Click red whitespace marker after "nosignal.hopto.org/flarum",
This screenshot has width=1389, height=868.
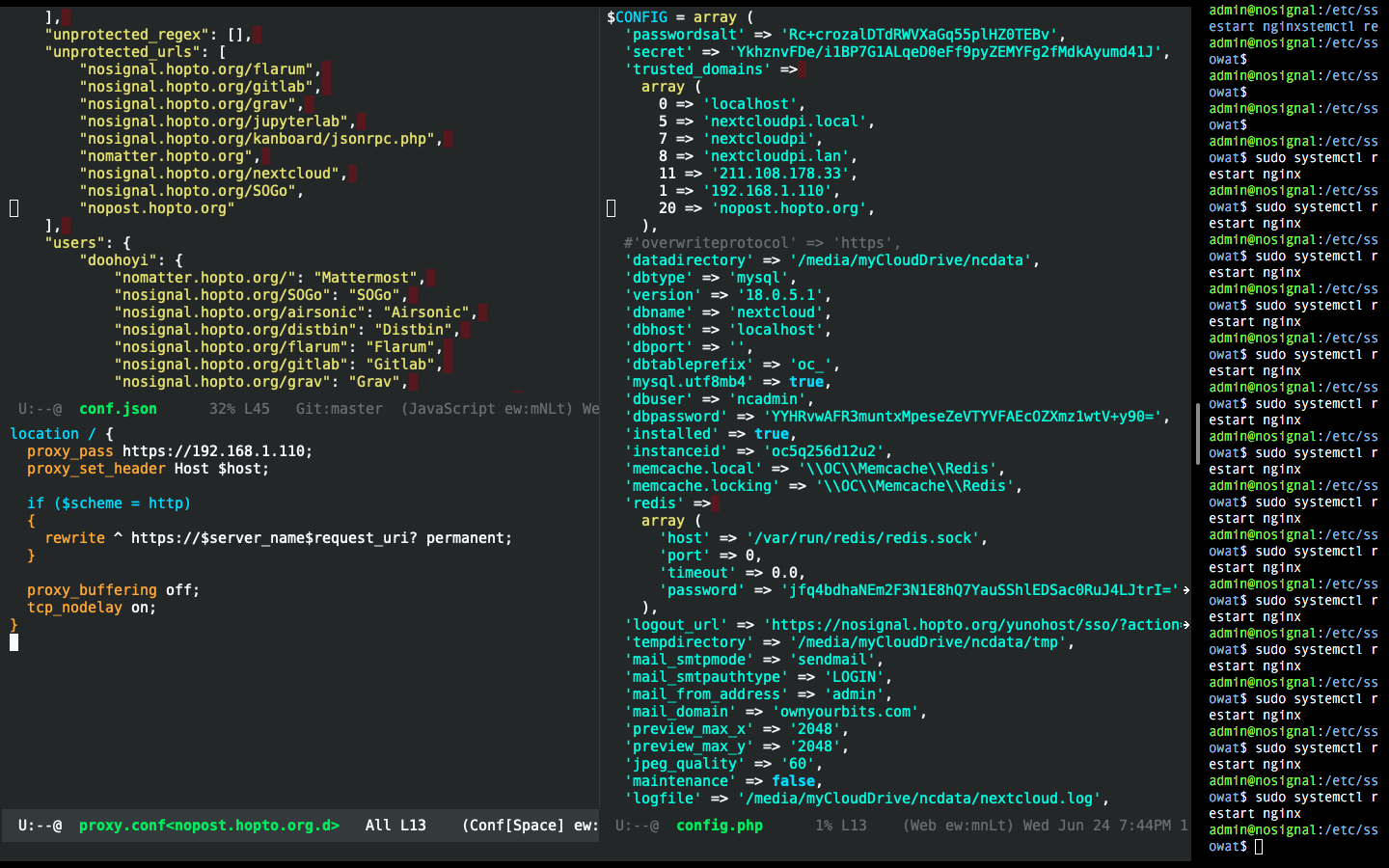(x=327, y=69)
